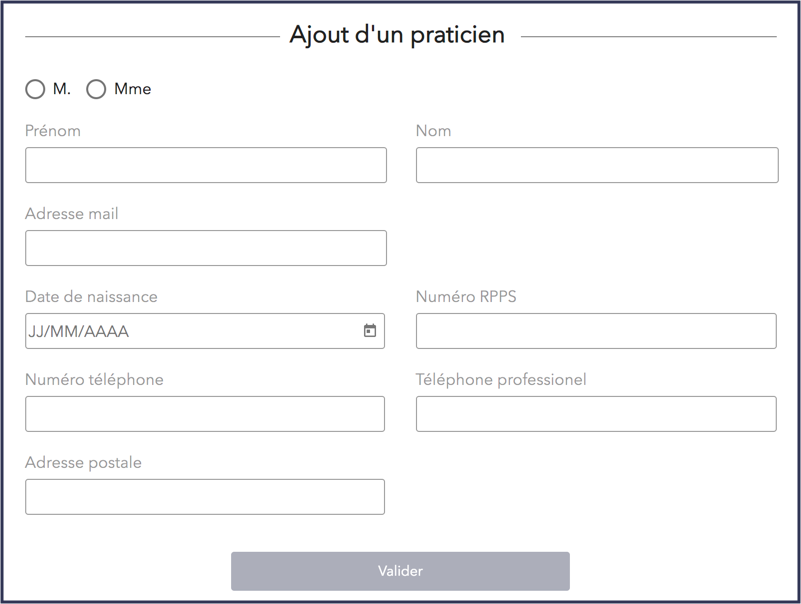This screenshot has width=801, height=604.
Task: Click the Adresse mail input box
Action: pos(206,248)
